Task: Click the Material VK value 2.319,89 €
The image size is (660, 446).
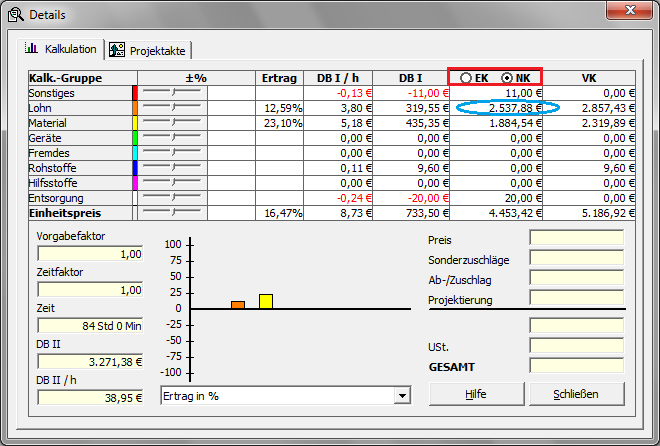Action: point(608,123)
